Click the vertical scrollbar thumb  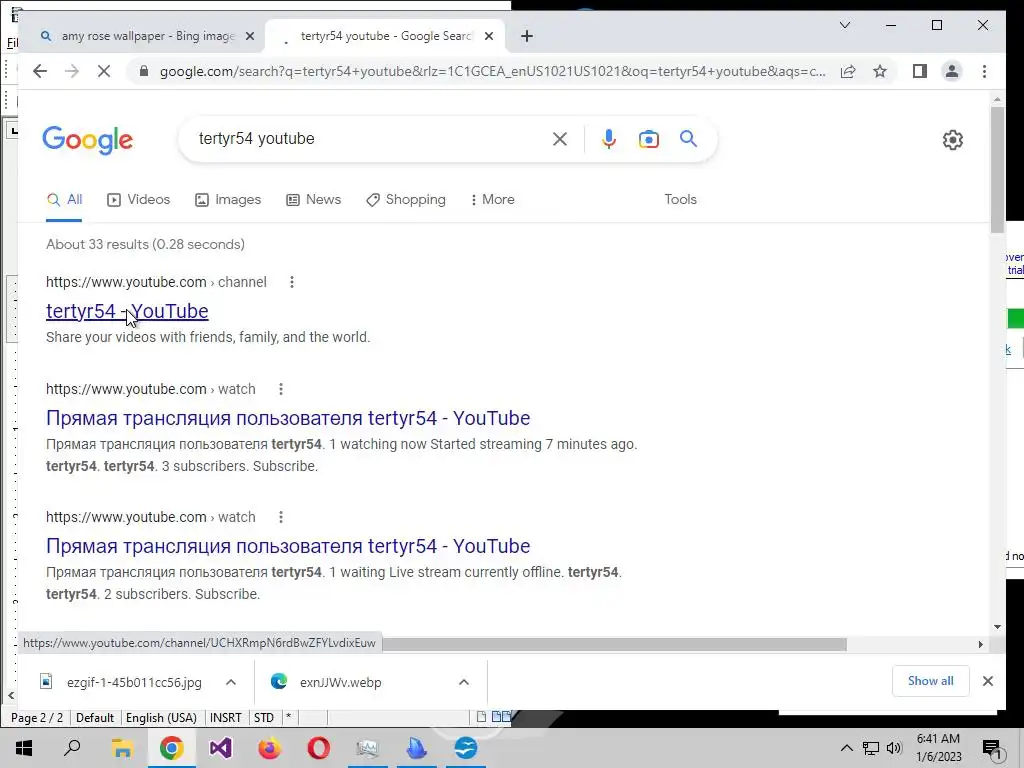click(x=997, y=169)
